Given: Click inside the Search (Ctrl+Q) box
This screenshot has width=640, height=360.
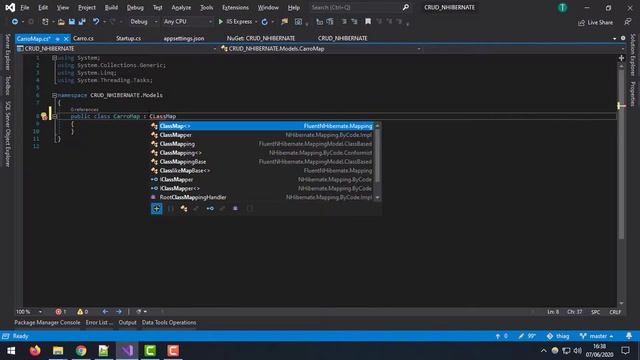Looking at the screenshot, I should 355,7.
